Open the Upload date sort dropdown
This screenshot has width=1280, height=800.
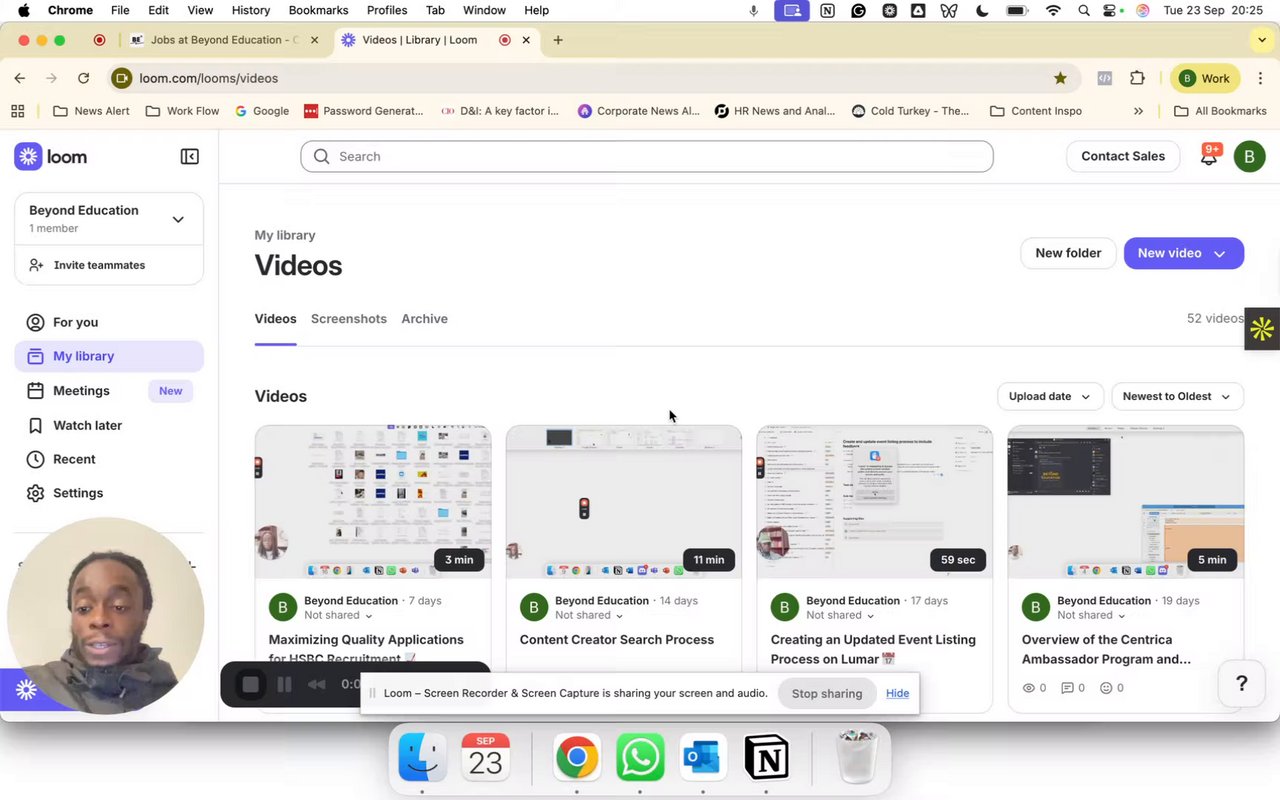(x=1050, y=396)
